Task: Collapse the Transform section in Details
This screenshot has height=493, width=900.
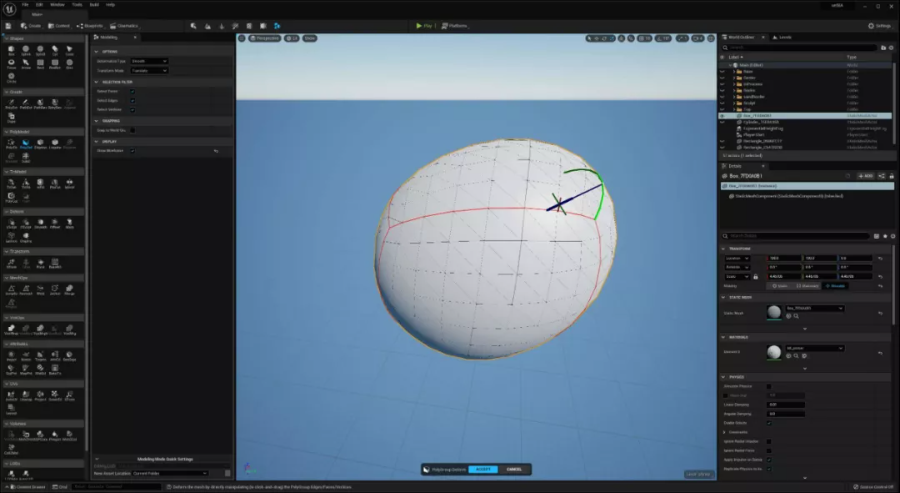Action: 723,249
